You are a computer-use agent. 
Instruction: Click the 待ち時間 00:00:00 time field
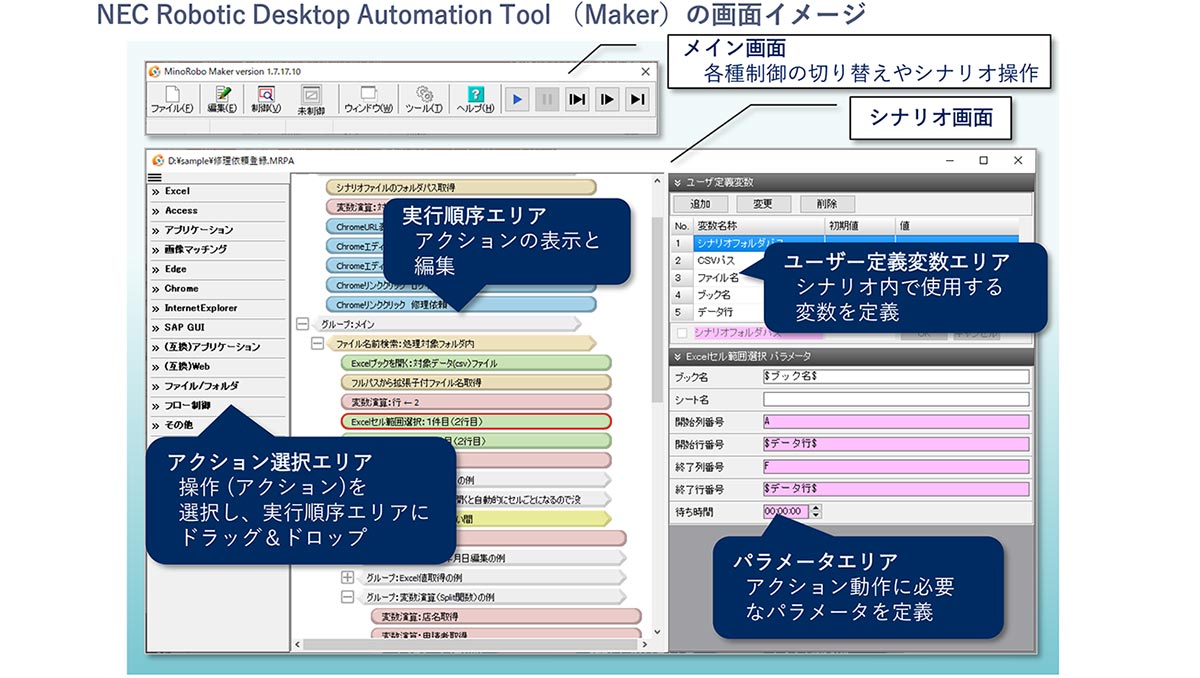coord(785,511)
